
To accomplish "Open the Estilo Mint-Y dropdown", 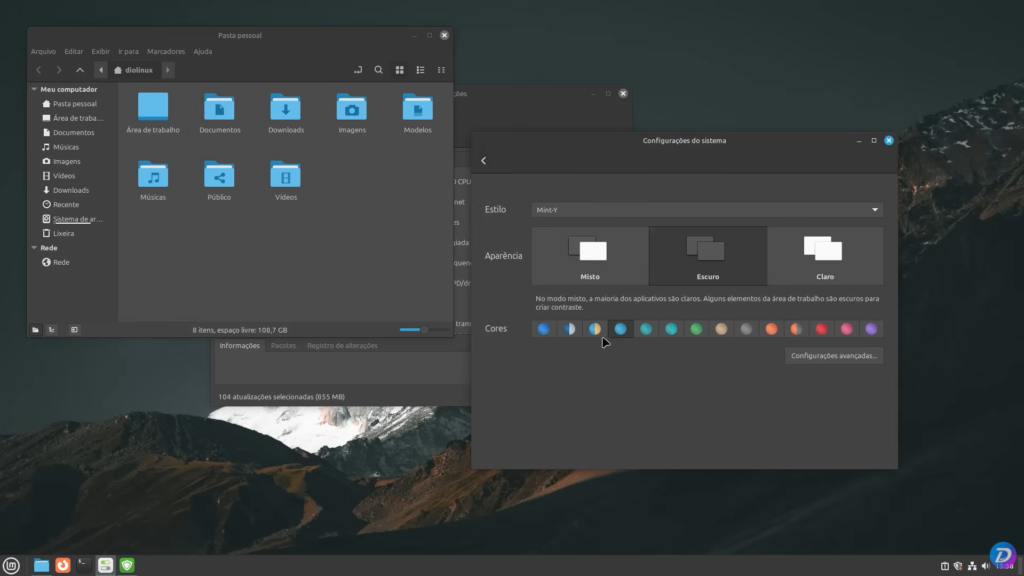I will click(x=706, y=210).
